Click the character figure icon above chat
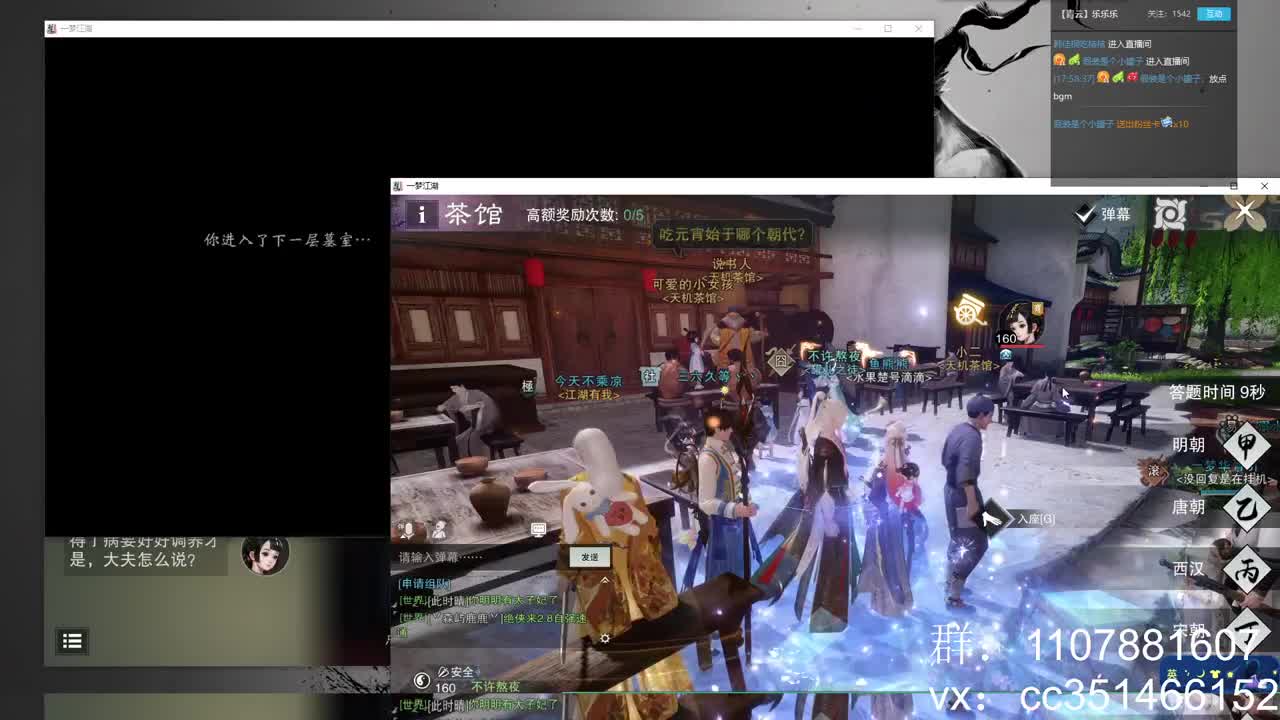The width and height of the screenshot is (1280, 720). pyautogui.click(x=438, y=529)
